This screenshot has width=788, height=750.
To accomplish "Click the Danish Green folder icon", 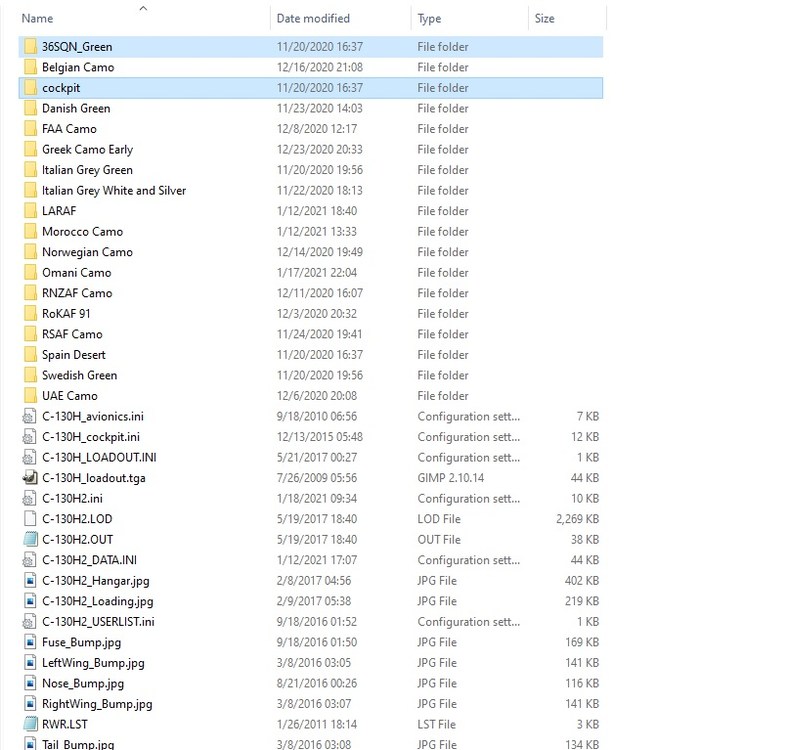I will 30,109.
